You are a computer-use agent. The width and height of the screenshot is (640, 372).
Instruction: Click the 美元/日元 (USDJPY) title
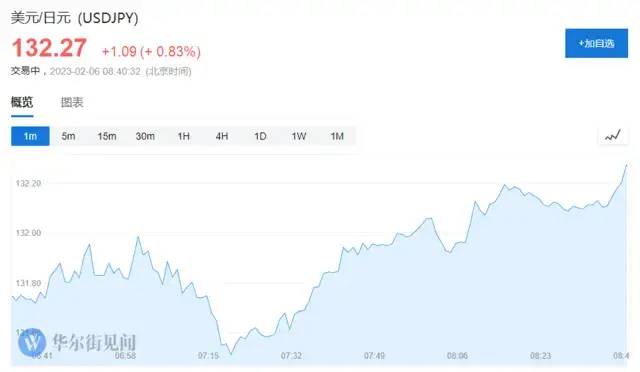tap(74, 18)
